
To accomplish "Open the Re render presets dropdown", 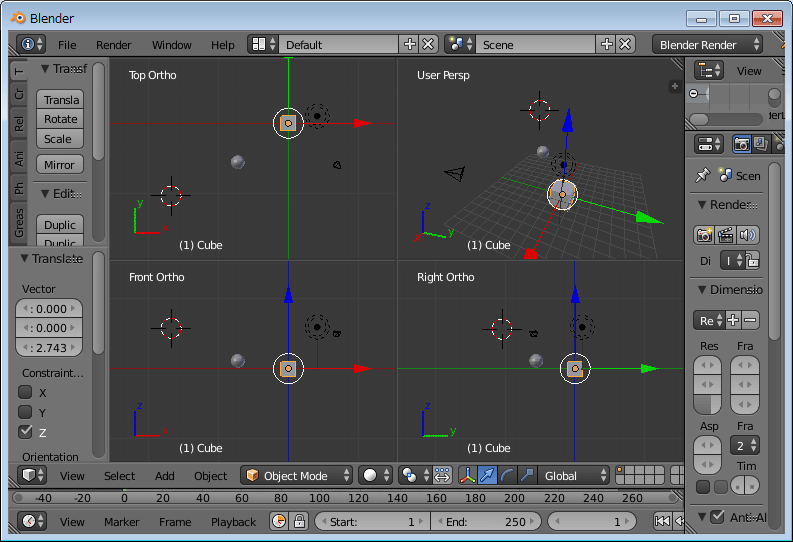I will pyautogui.click(x=709, y=320).
